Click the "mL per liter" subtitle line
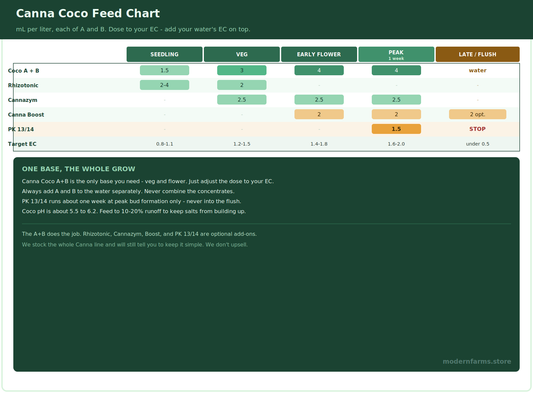The height and width of the screenshot is (393, 533). 133,29
